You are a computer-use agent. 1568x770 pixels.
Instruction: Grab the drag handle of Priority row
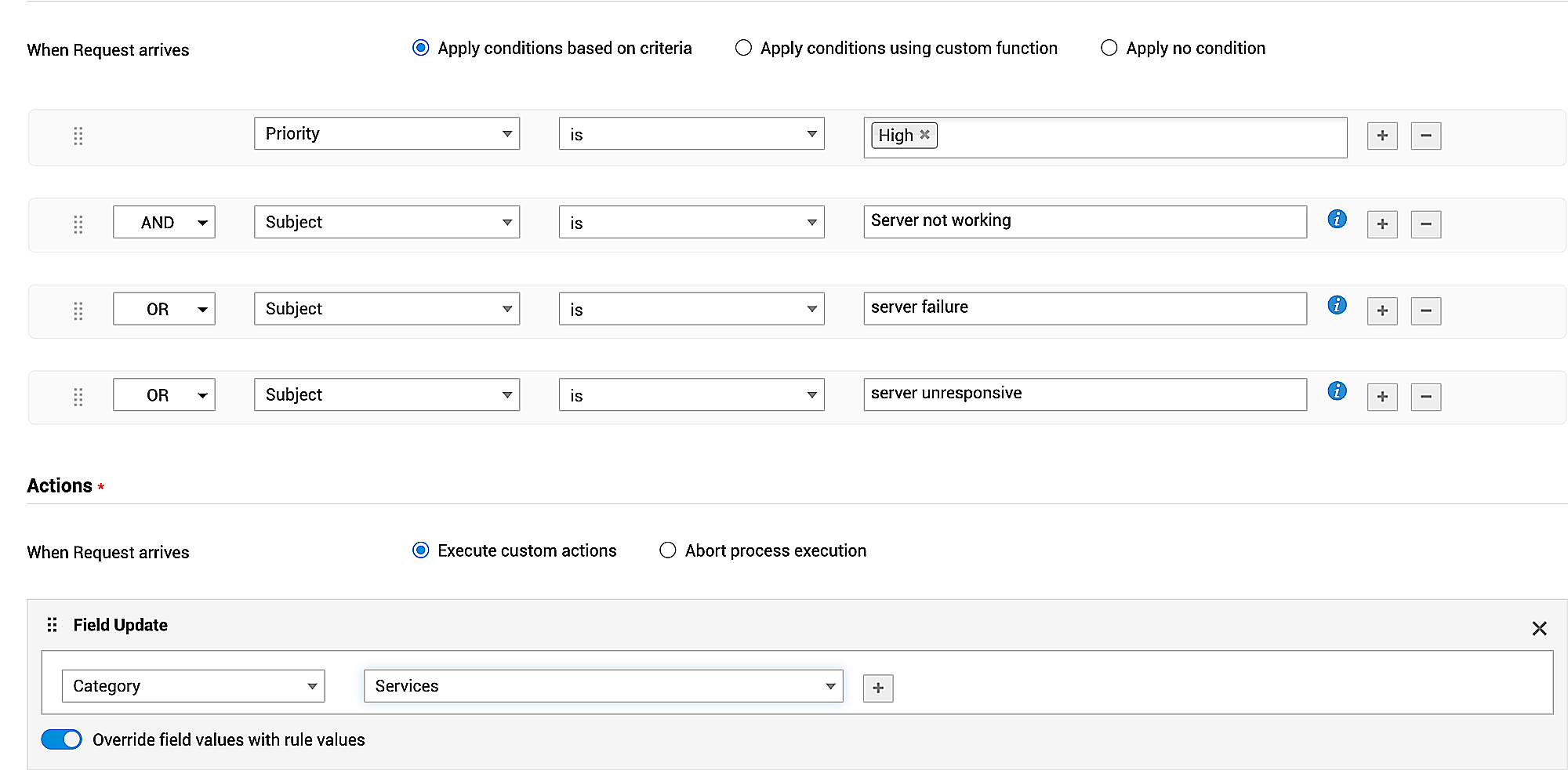point(78,136)
